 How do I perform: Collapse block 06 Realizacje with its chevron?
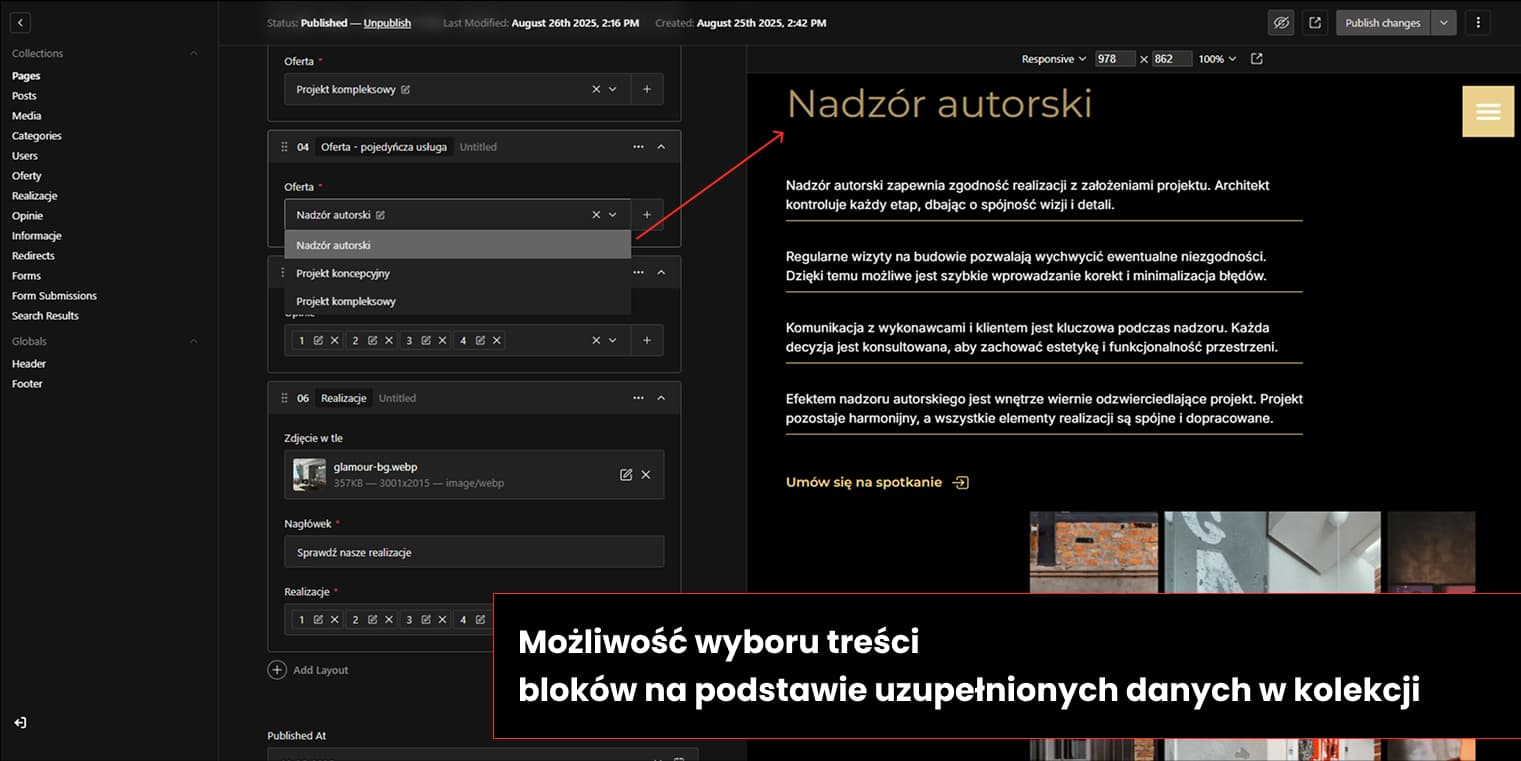click(x=661, y=397)
